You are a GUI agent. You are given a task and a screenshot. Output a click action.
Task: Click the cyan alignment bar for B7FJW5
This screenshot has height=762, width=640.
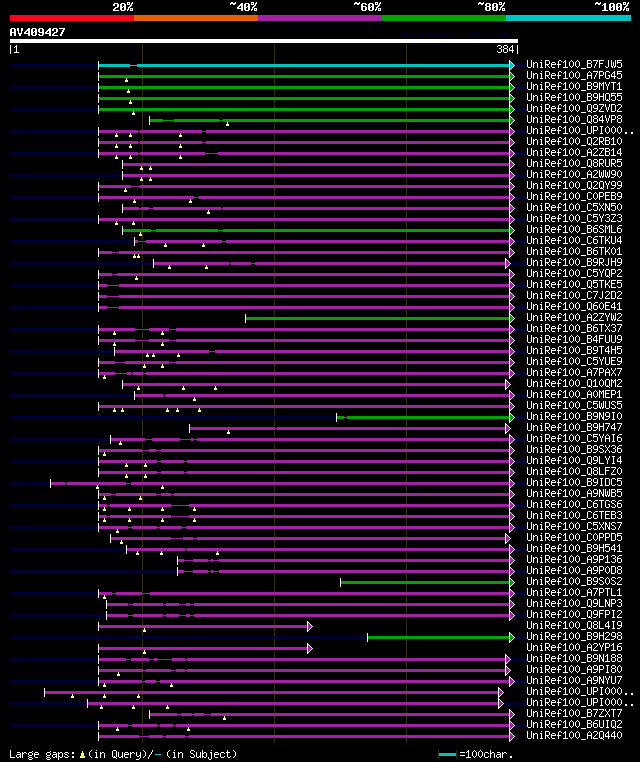tap(304, 65)
